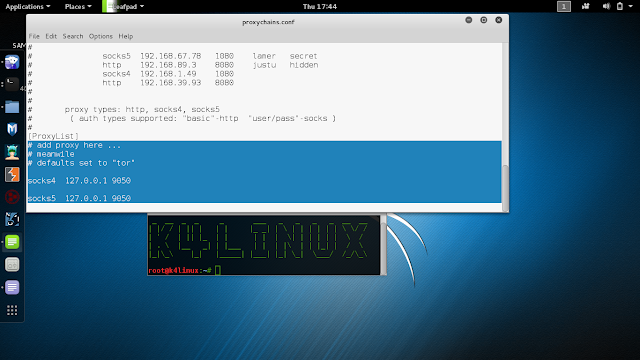
Task: Click the Leafpad vertical scrollbar thumb
Action: click(505, 188)
